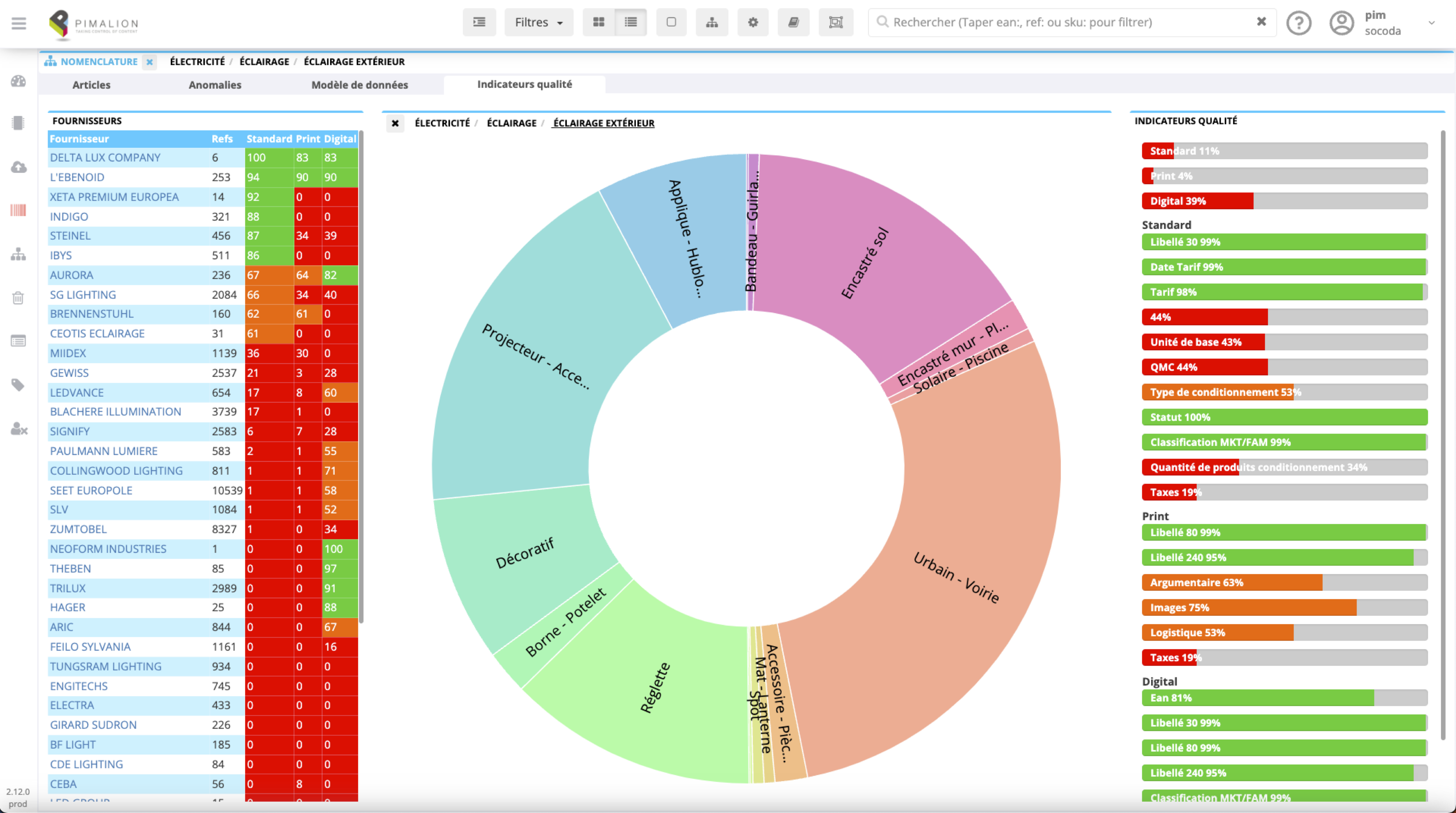Click the book icon in toolbar
Viewport: 1456px width, 813px height.
click(x=794, y=22)
